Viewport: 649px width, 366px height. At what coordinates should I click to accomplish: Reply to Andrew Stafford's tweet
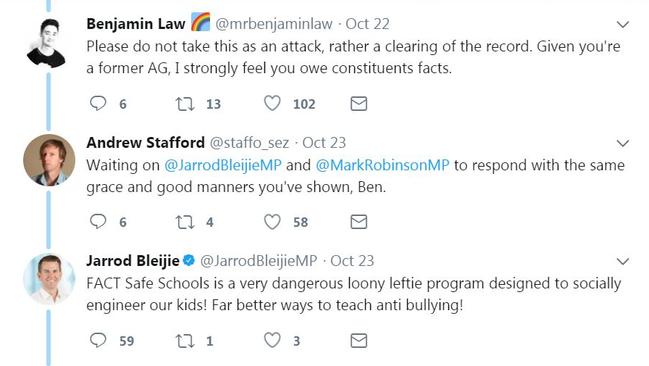98,222
